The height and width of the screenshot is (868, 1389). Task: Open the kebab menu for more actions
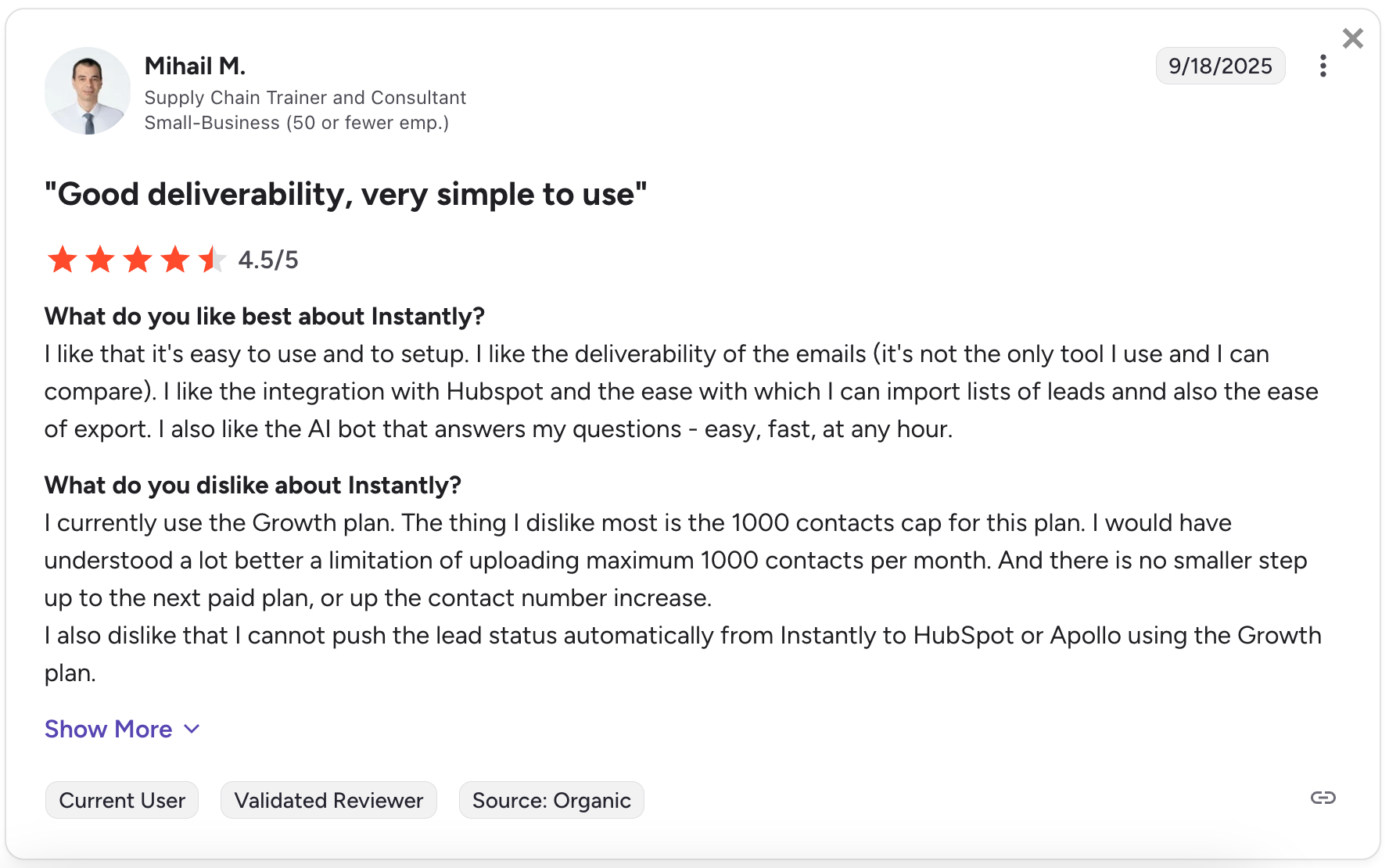pos(1323,66)
